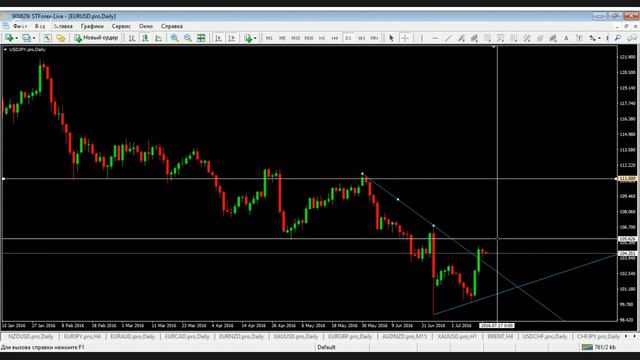This screenshot has height=360, width=640.
Task: Select the W1 timeframe
Action: [x=361, y=38]
